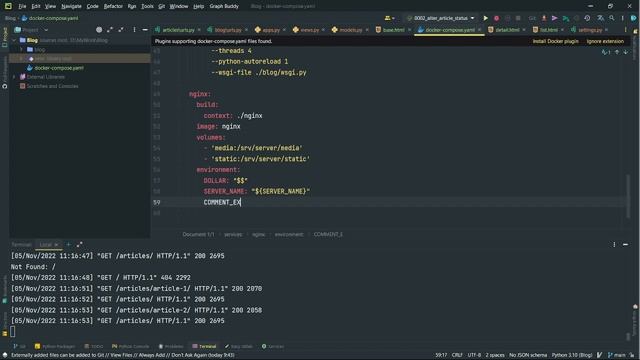Open the UTF-8 encoding selector
The image size is (640, 360).
(x=474, y=355)
